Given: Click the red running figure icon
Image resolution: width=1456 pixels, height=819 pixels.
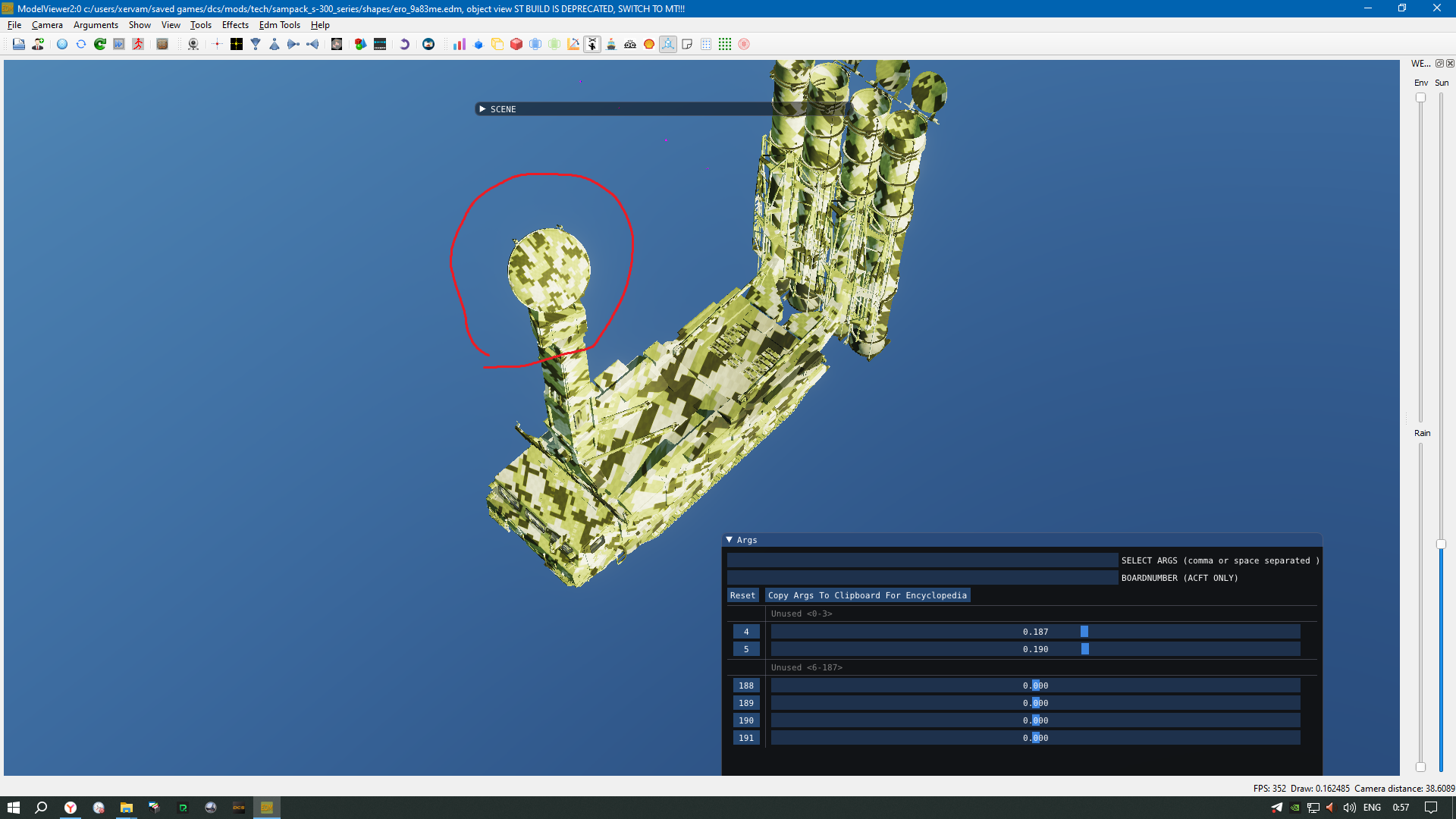Looking at the screenshot, I should (138, 44).
